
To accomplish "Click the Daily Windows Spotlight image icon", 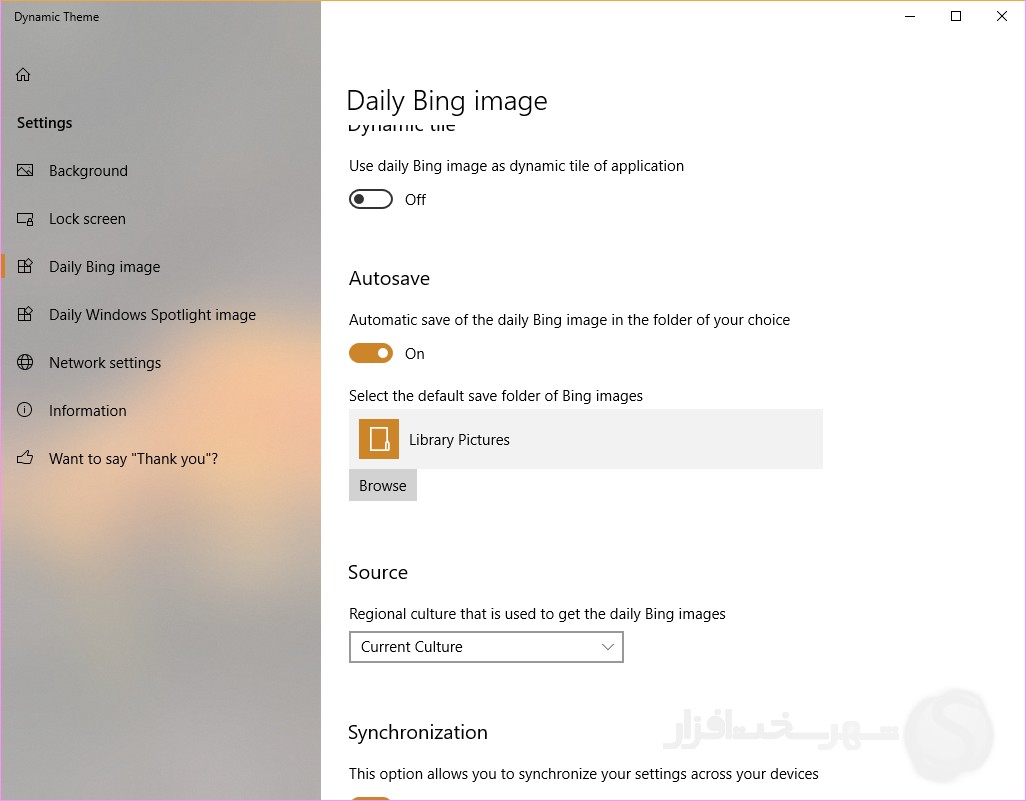I will (26, 315).
